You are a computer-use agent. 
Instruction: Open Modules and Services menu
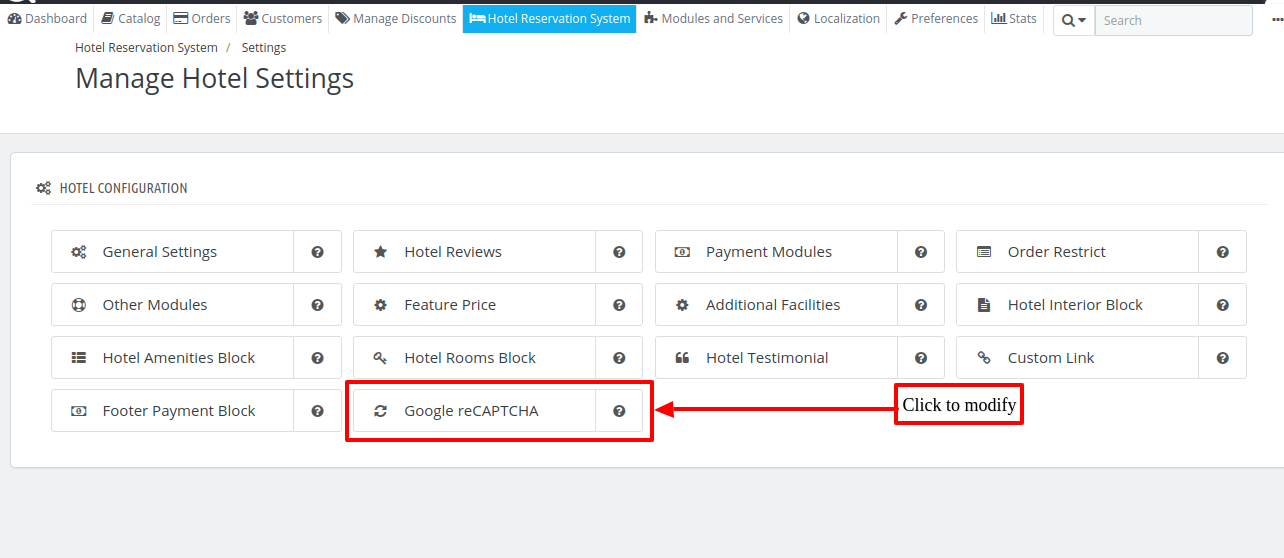coord(713,18)
